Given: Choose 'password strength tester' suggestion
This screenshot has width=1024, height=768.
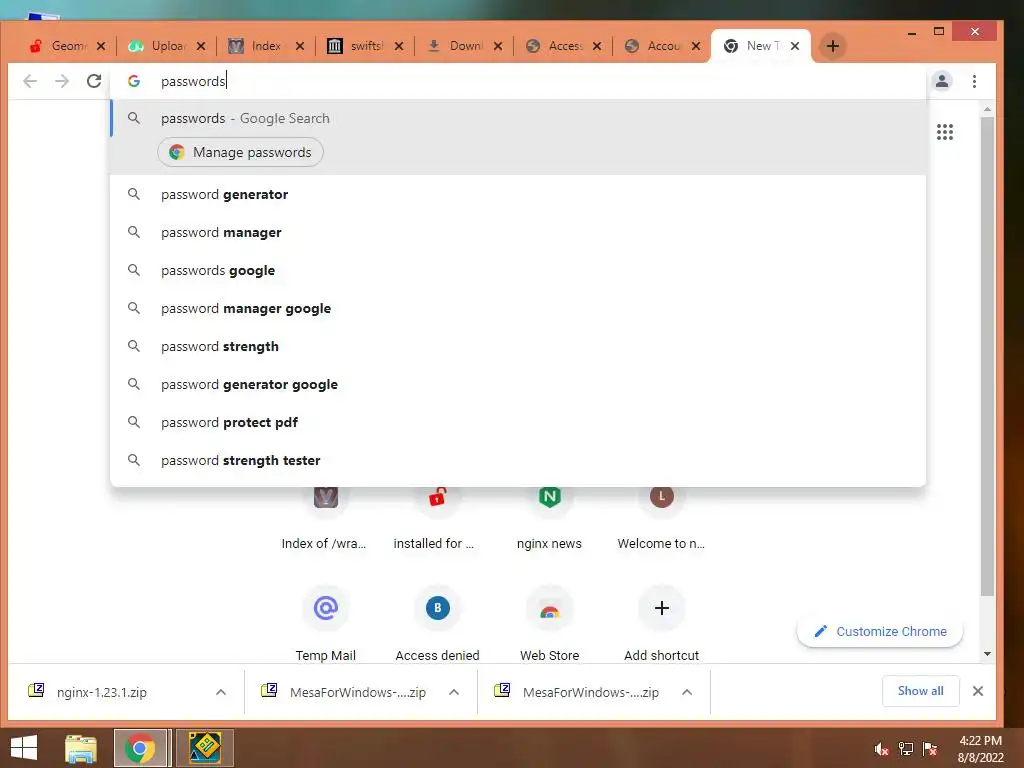Looking at the screenshot, I should coord(517,460).
